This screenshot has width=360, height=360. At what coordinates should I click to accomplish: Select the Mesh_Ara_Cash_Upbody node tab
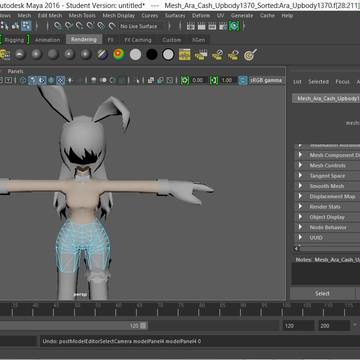coord(326,99)
